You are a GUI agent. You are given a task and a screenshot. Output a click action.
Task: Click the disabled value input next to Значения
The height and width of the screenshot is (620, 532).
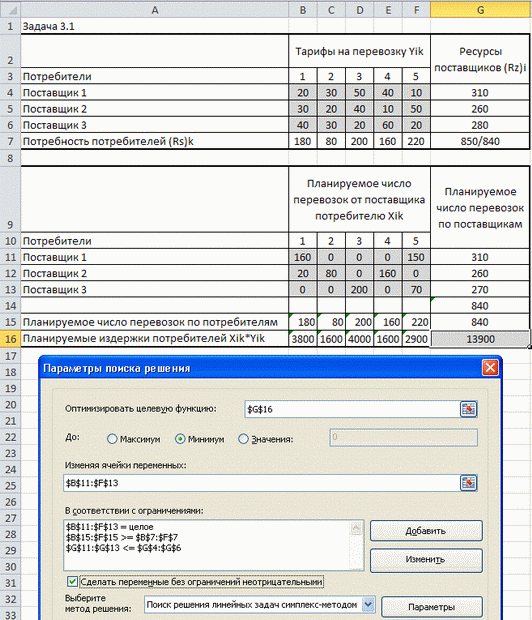[403, 437]
